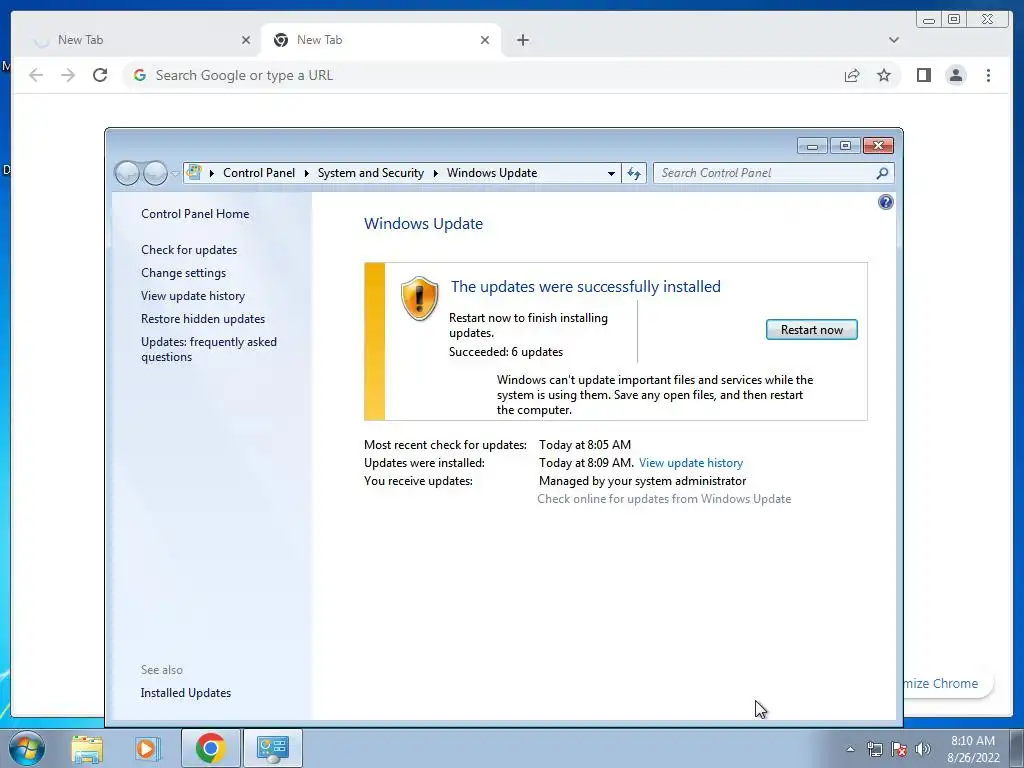The image size is (1024, 768).
Task: Click Control Panel breadcrumb
Action: pyautogui.click(x=259, y=173)
